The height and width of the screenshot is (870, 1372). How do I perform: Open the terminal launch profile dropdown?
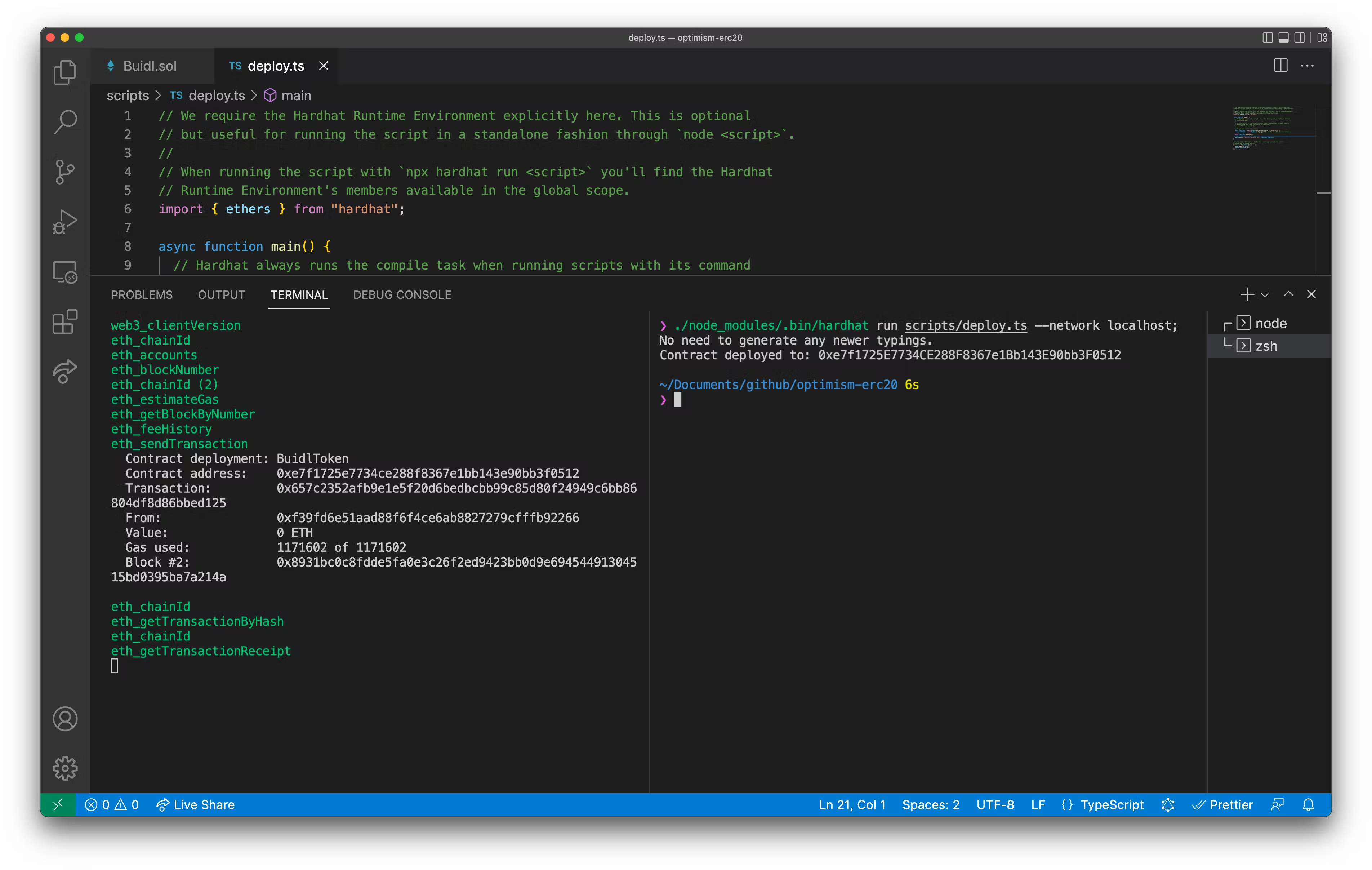pos(1264,295)
